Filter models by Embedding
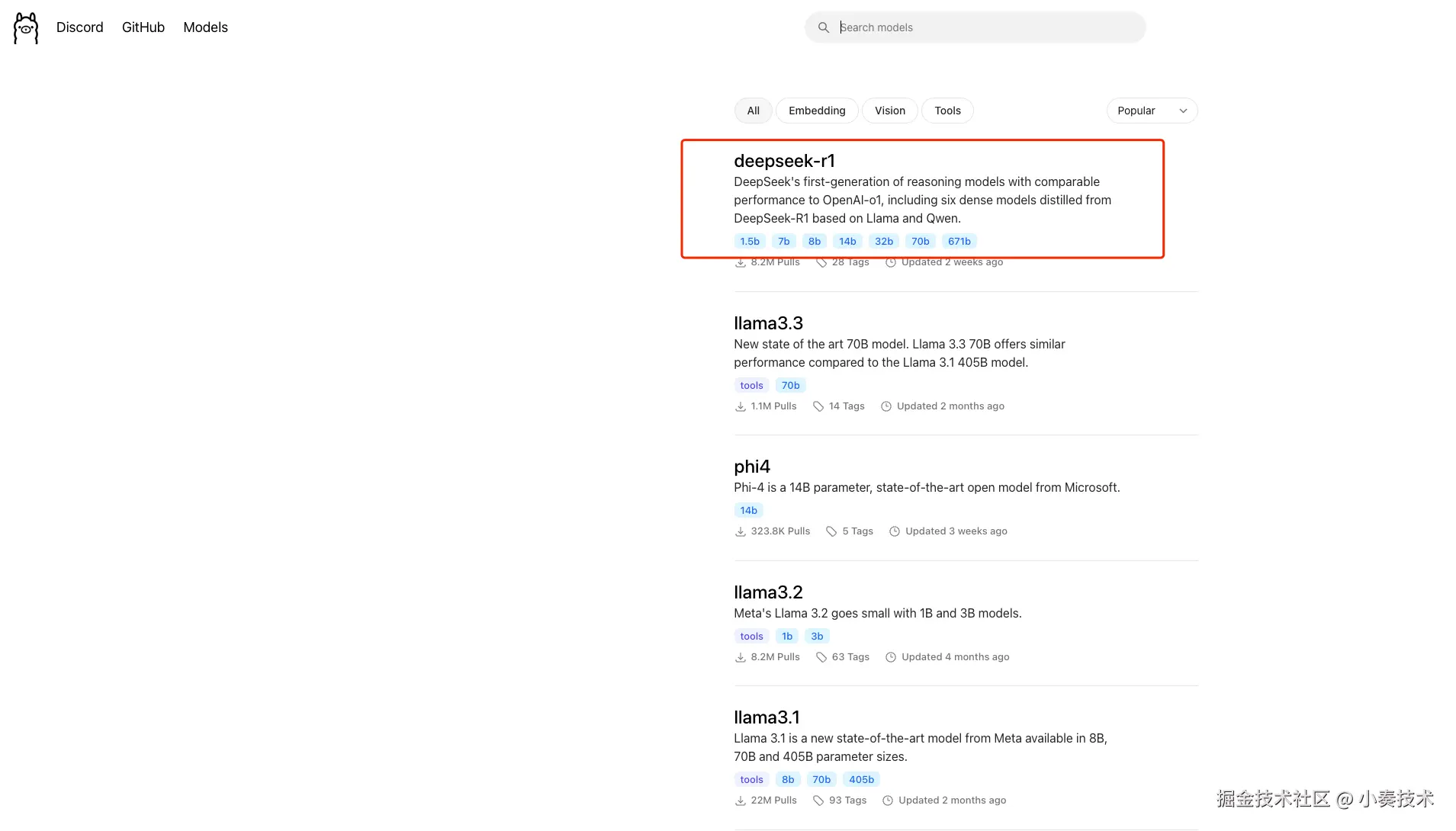 (x=817, y=111)
